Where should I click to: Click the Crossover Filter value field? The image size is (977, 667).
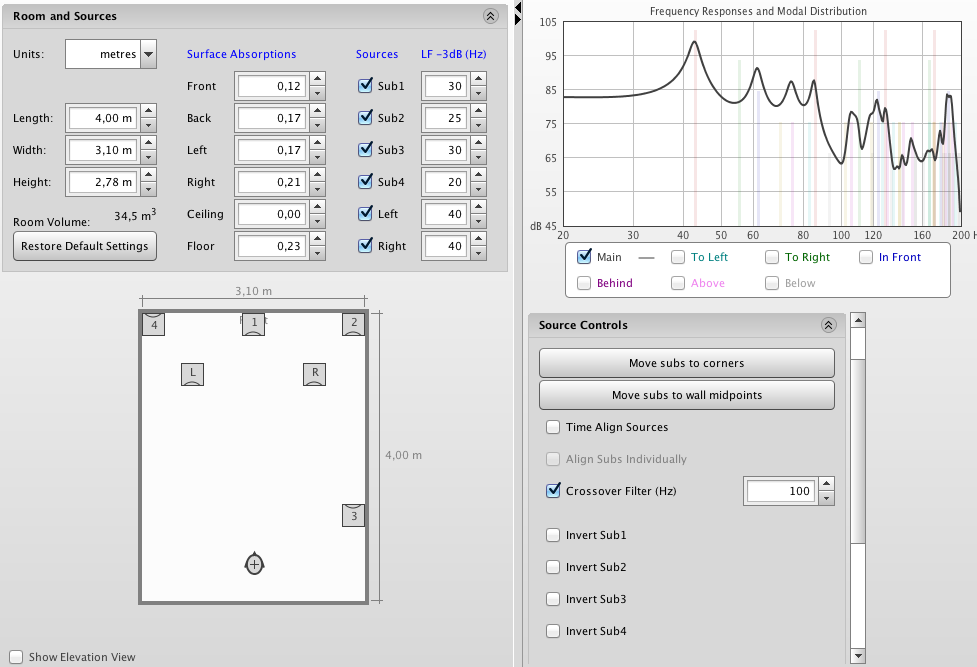coord(781,491)
